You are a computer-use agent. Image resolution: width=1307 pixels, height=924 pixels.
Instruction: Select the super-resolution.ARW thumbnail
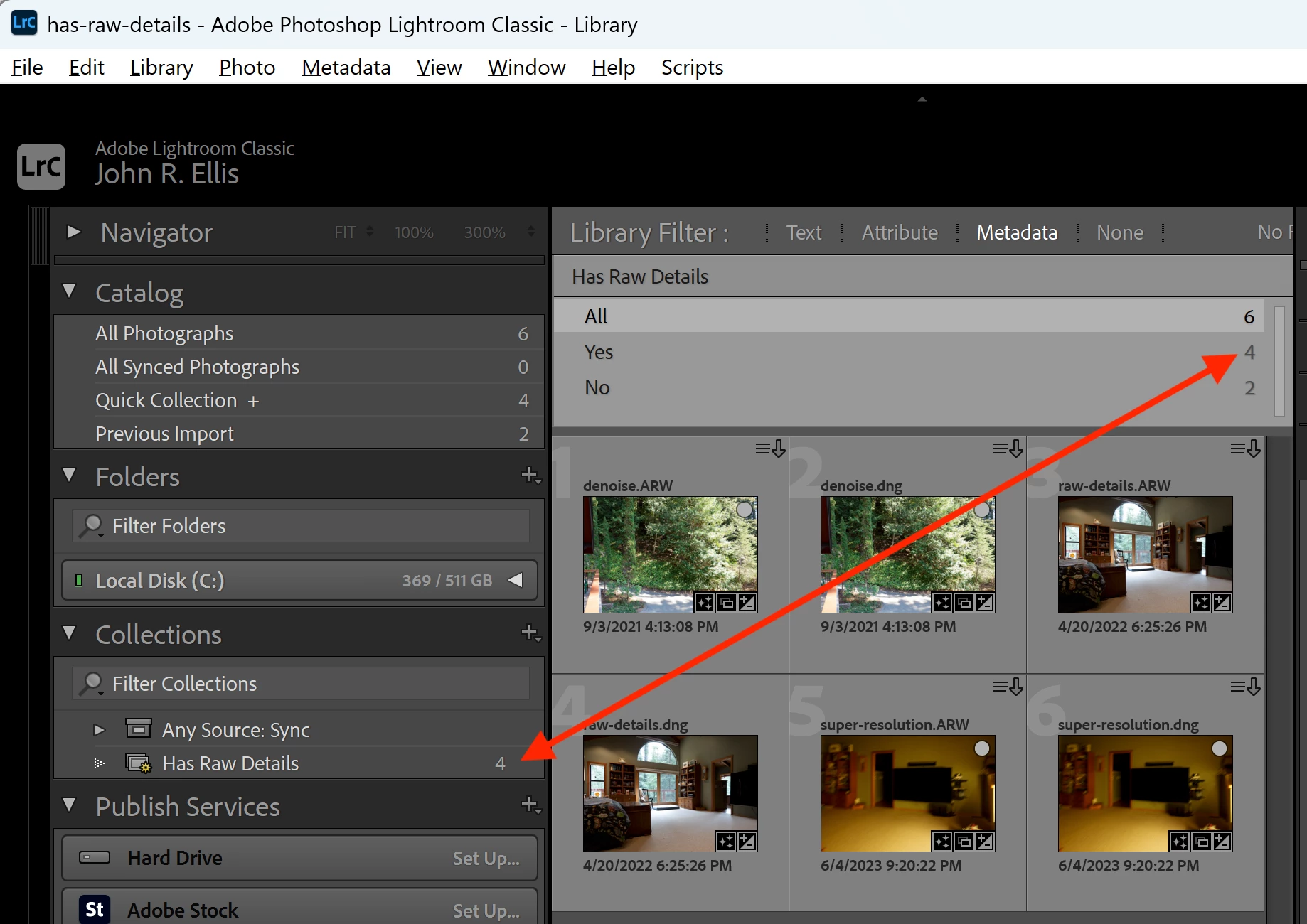click(908, 793)
